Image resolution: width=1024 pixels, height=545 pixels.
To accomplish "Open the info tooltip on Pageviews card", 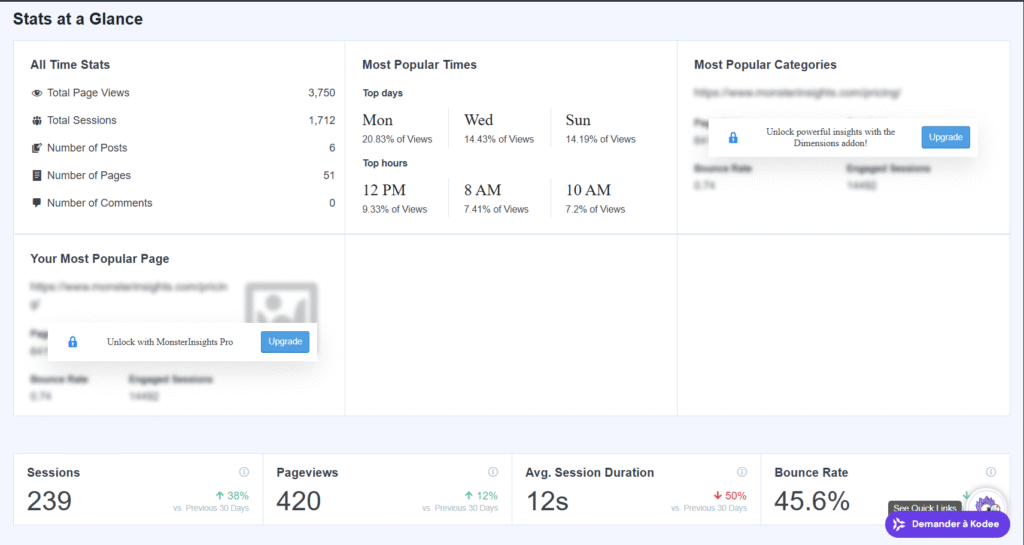I will pos(493,472).
